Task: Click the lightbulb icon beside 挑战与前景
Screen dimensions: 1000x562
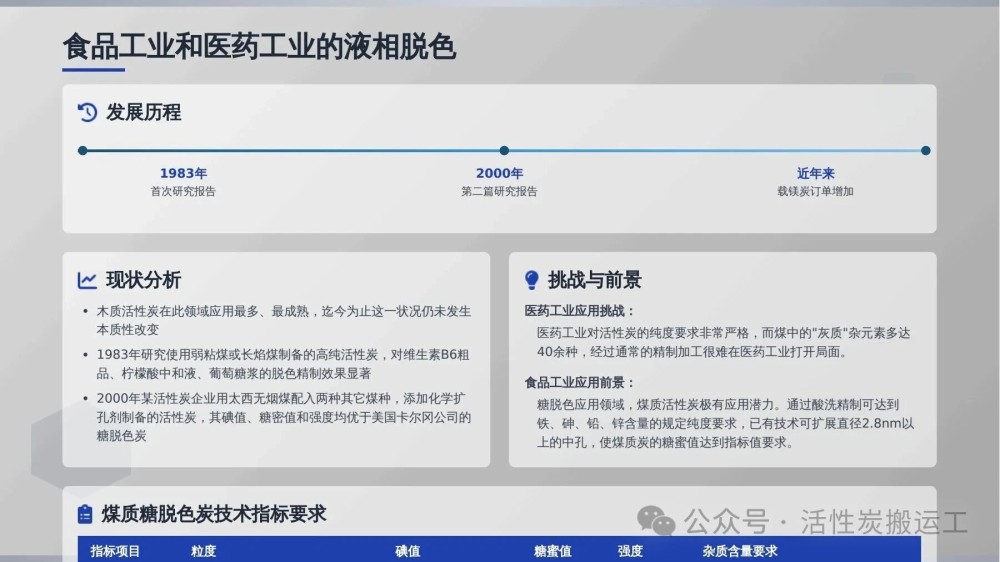Action: 532,280
